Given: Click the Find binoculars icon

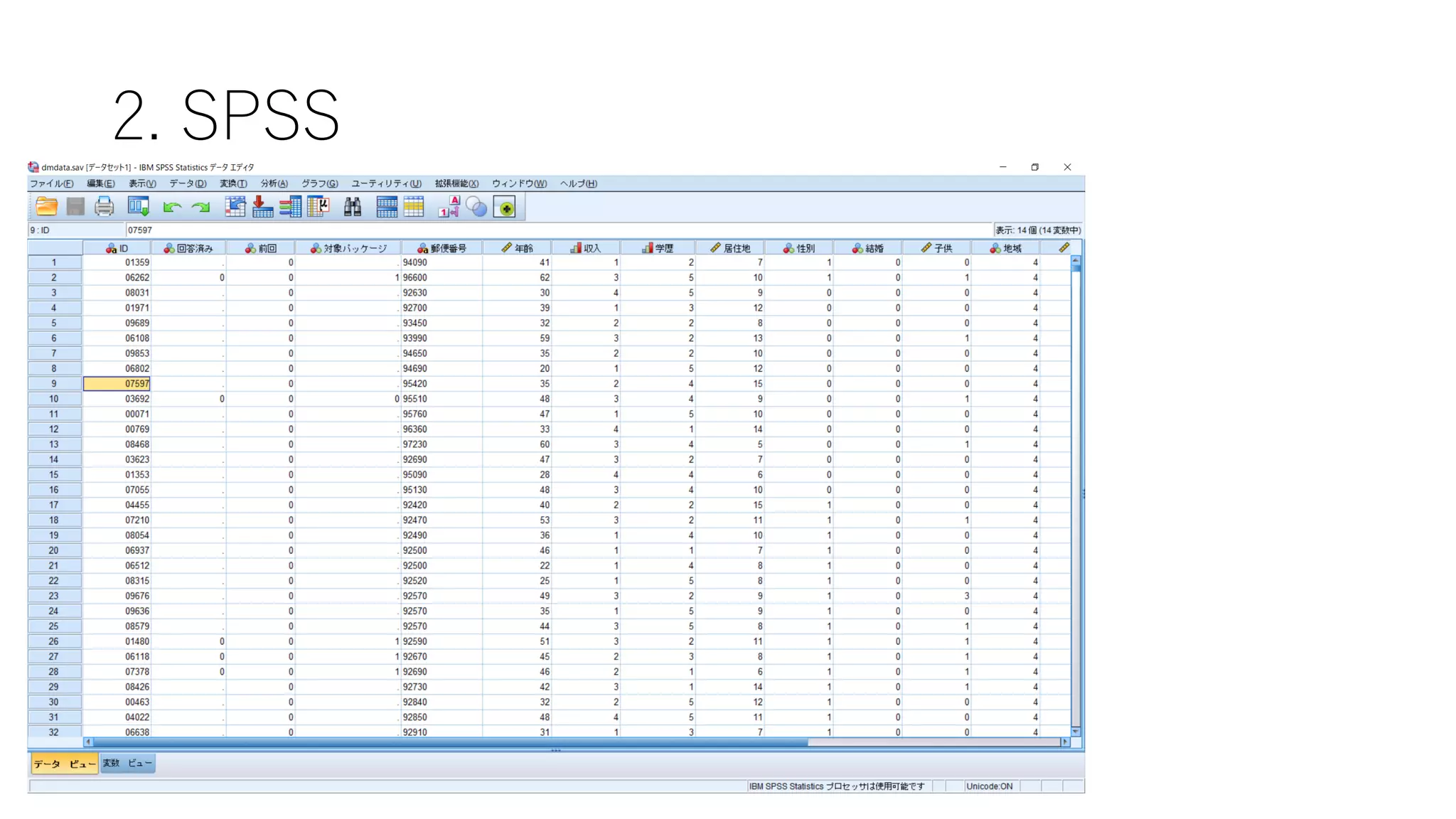Looking at the screenshot, I should (x=353, y=207).
